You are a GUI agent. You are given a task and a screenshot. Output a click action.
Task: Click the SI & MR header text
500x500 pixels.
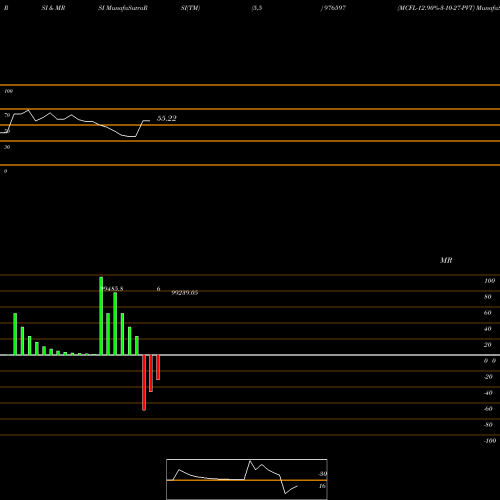[53, 8]
